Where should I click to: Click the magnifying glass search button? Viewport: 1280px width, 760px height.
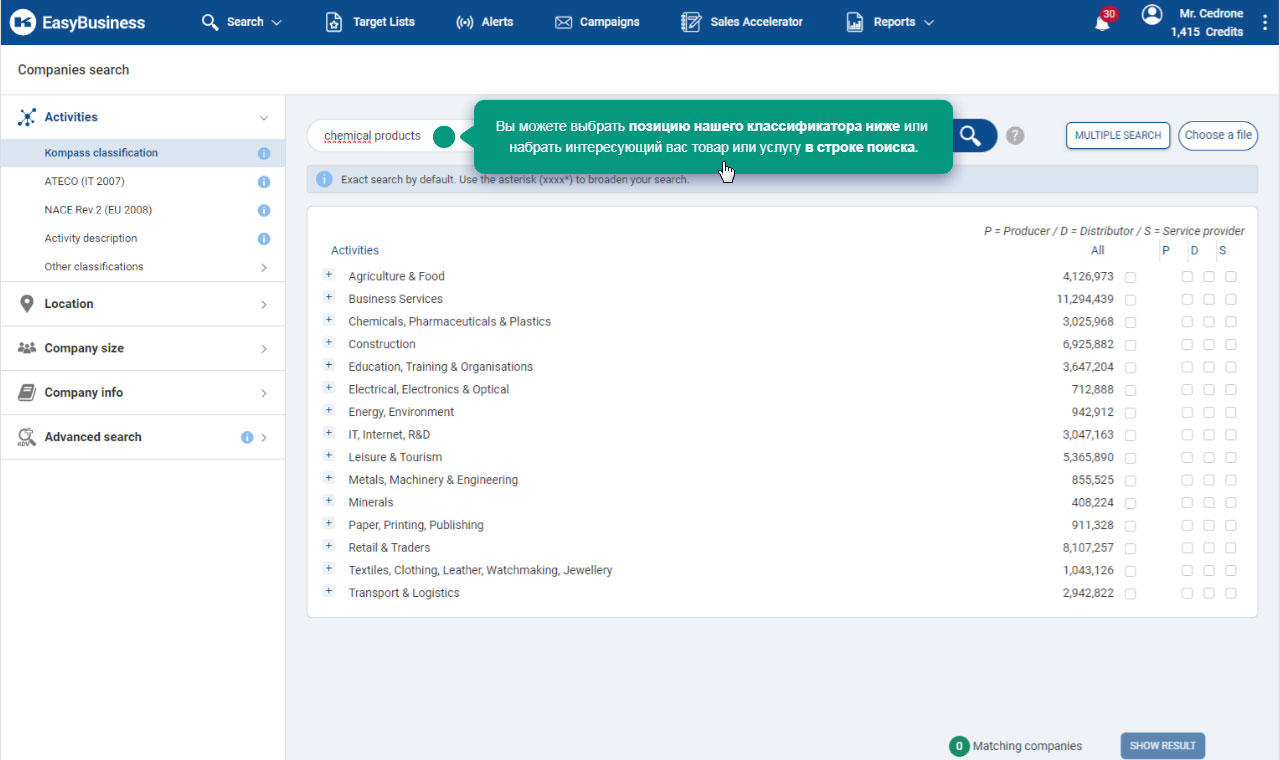[970, 136]
